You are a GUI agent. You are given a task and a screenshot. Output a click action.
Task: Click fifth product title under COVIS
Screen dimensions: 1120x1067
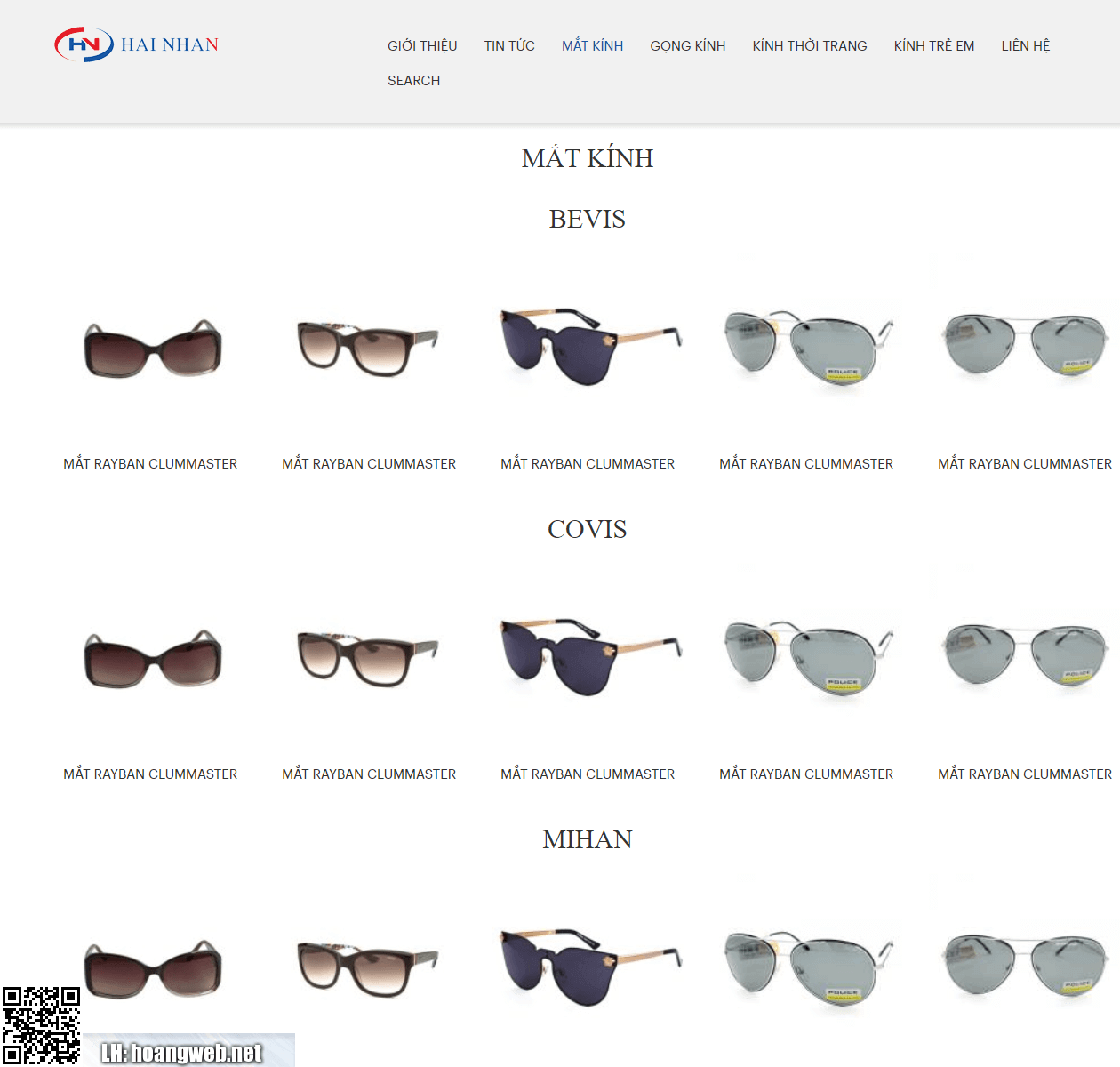point(1025,774)
